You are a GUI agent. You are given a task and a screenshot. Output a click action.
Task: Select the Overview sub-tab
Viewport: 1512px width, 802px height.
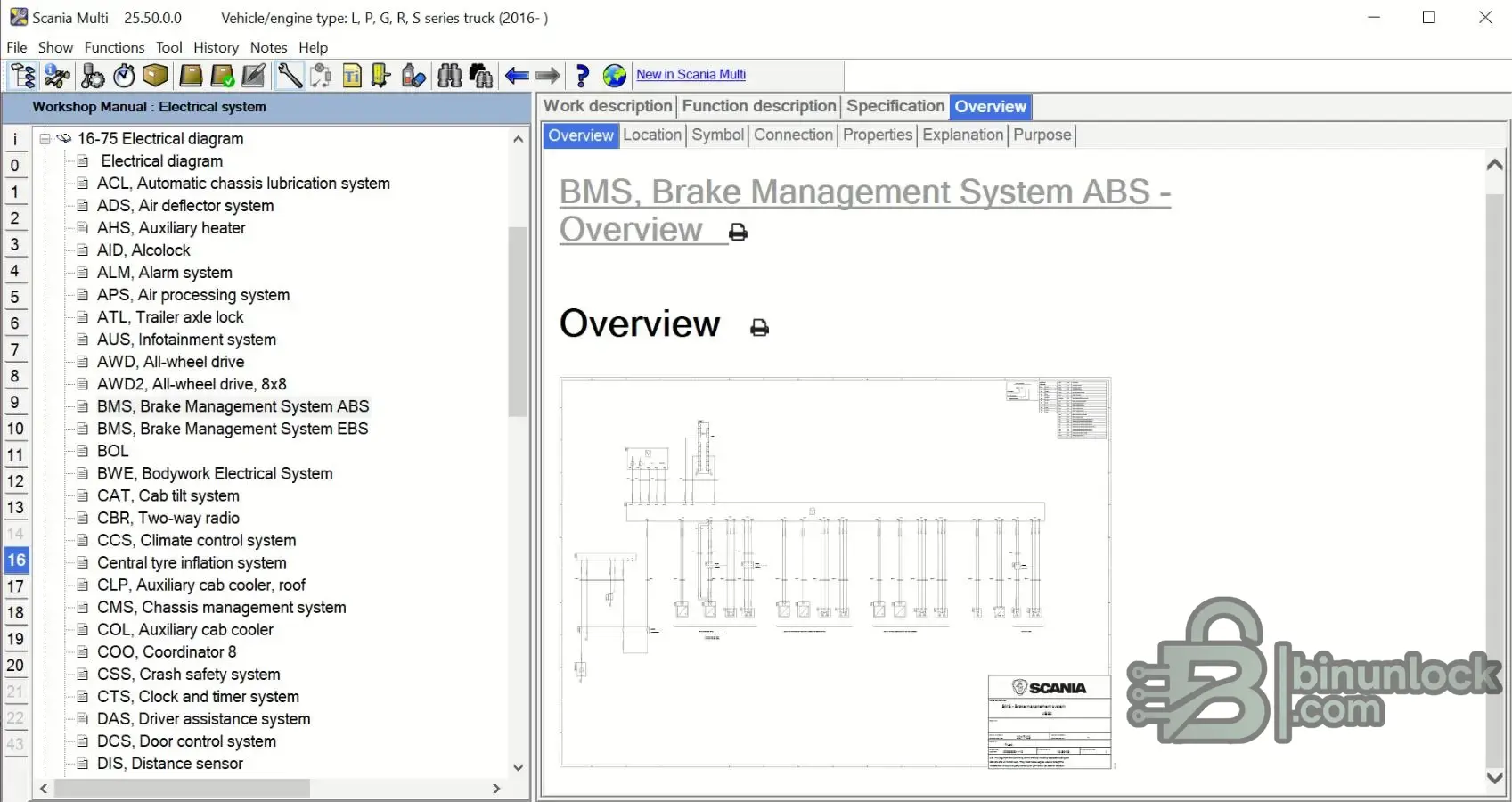pyautogui.click(x=581, y=135)
